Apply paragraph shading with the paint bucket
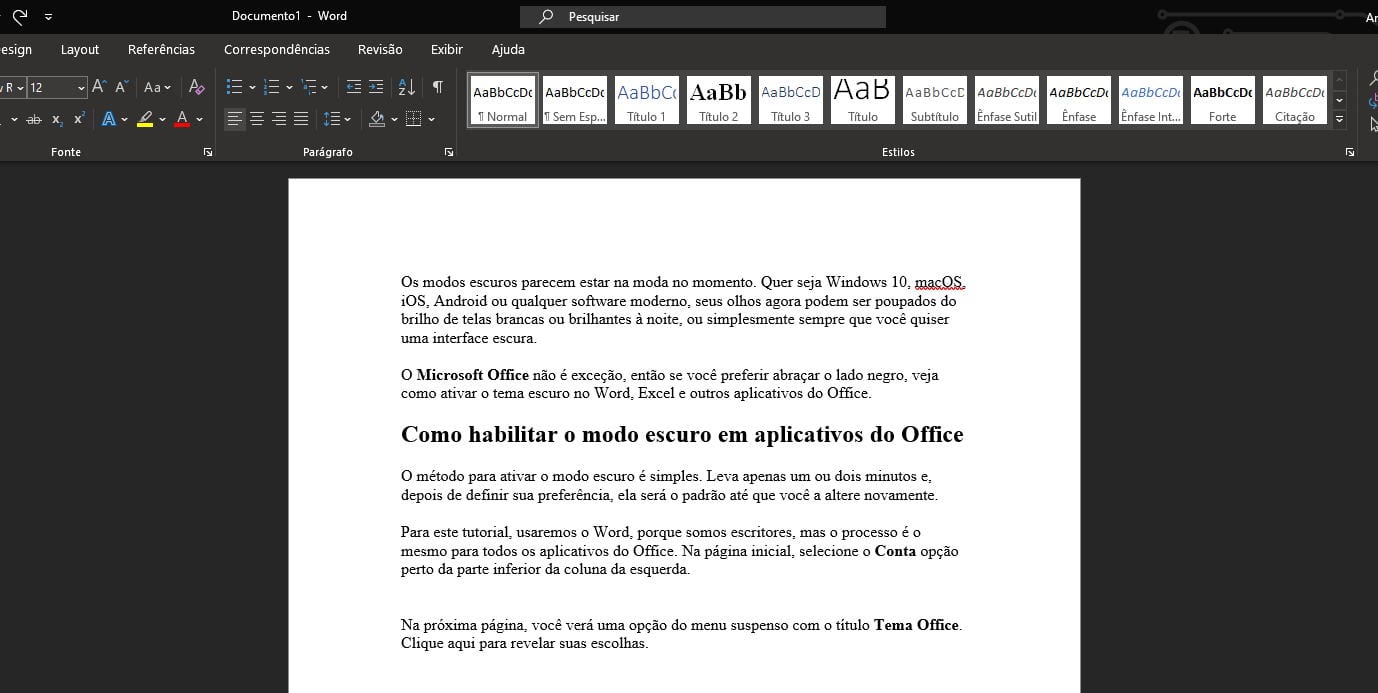The height and width of the screenshot is (693, 1378). click(377, 119)
